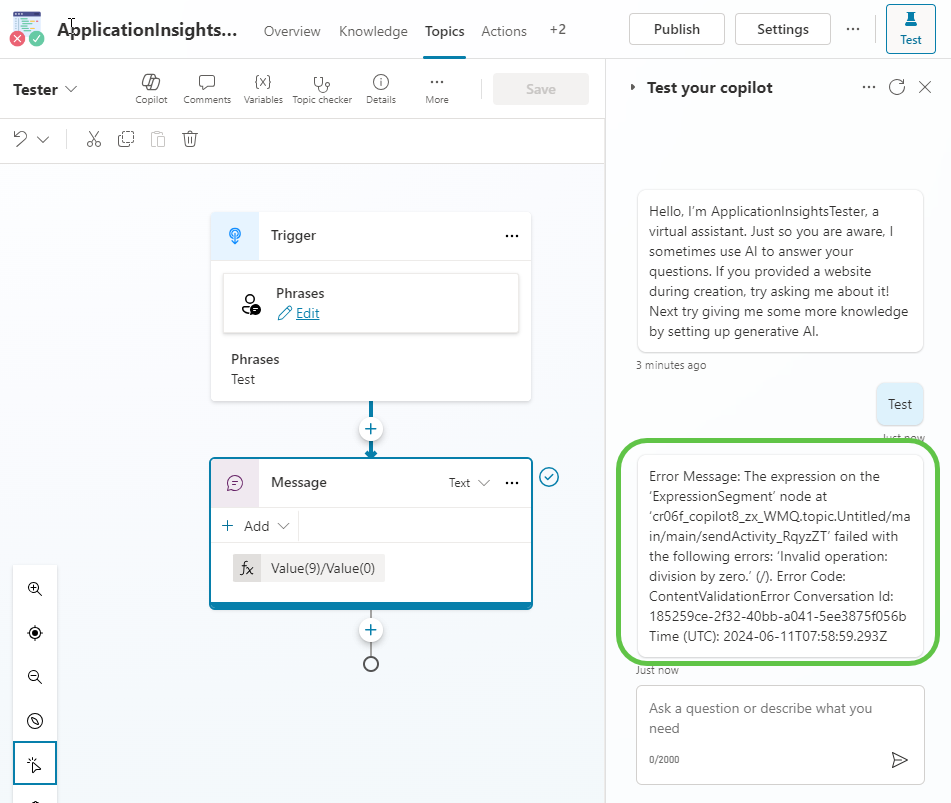Open the Copy tool on the toolbar
Screen dimensions: 951x803
[126, 139]
